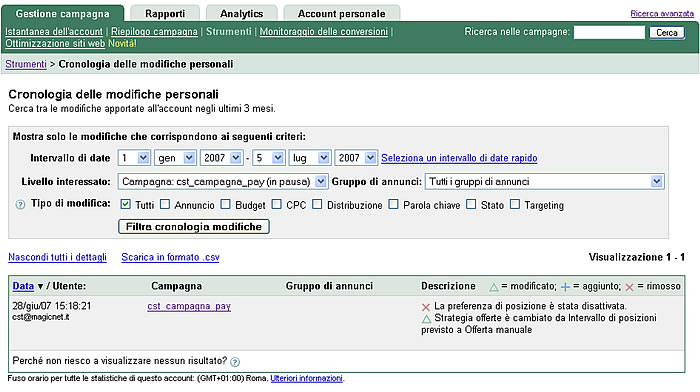Click legend triangle icon for 'modificato'

click(x=493, y=287)
